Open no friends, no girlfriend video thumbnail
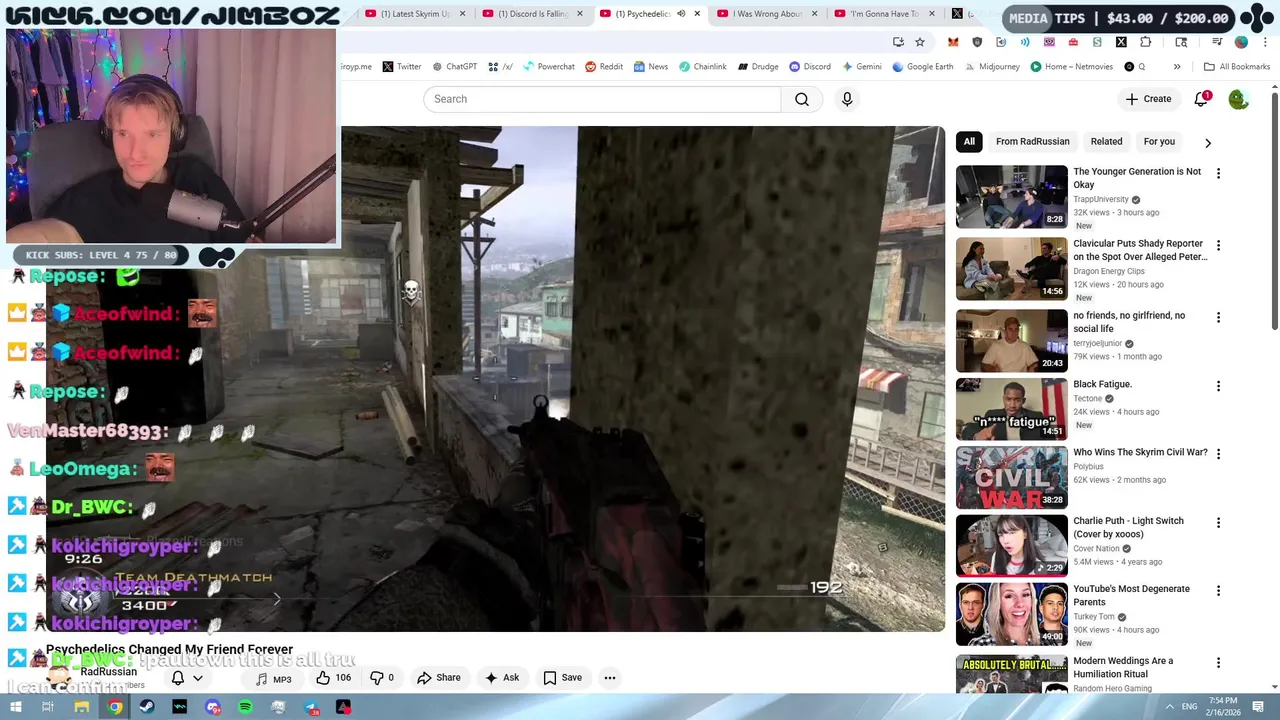 [1011, 340]
